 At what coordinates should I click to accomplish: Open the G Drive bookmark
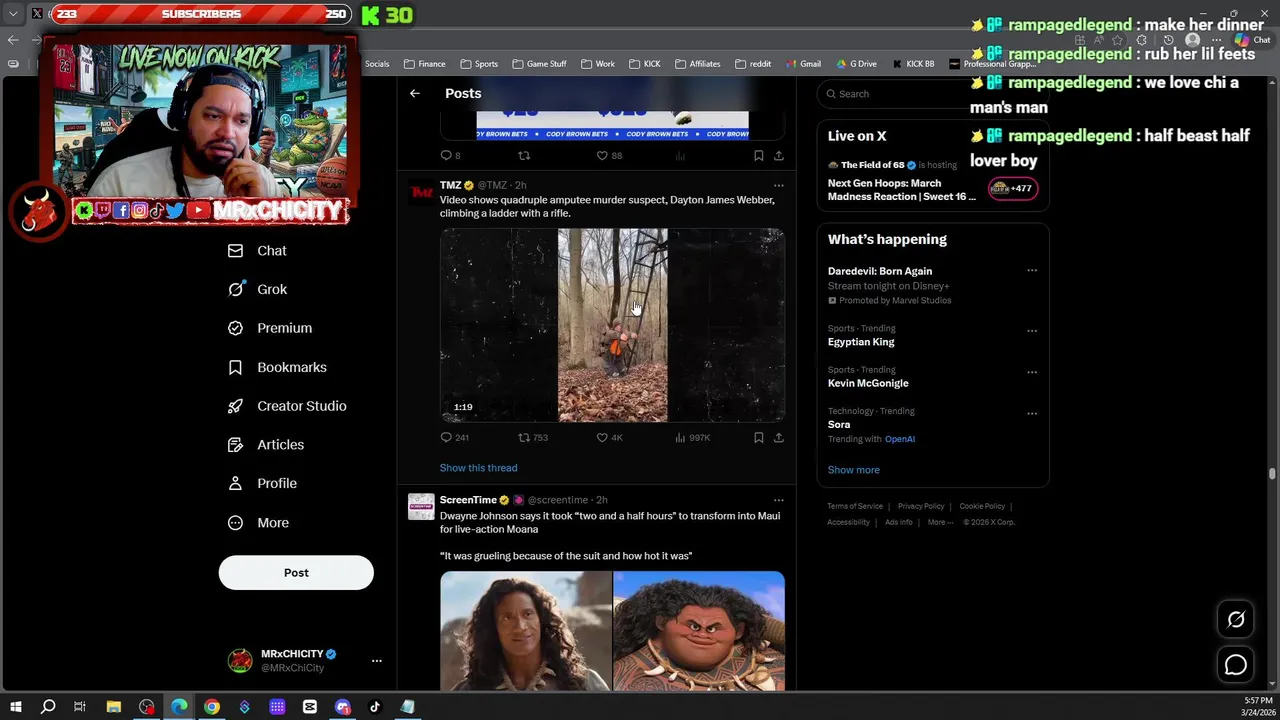click(855, 64)
